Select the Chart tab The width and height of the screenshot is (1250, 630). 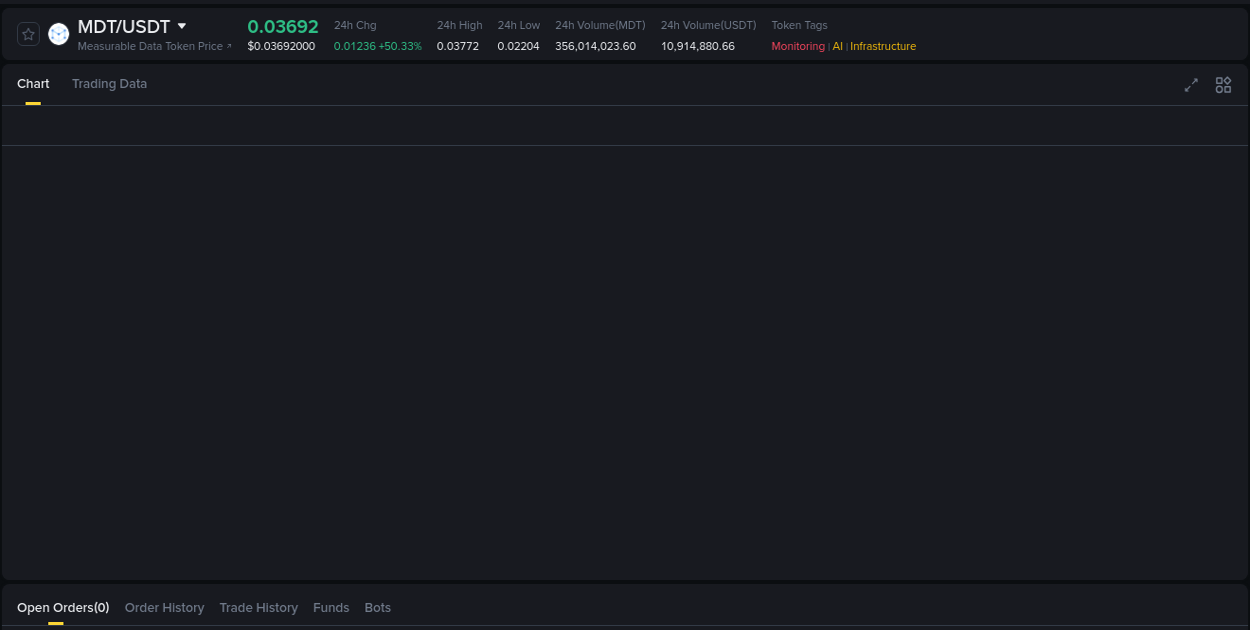pyautogui.click(x=33, y=84)
